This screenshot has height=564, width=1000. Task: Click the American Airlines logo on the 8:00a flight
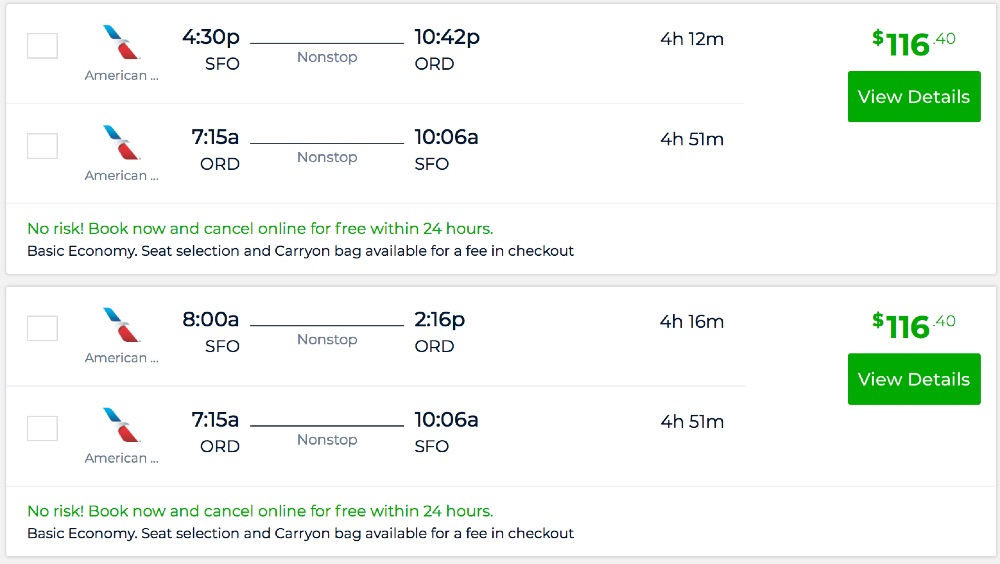coord(122,325)
